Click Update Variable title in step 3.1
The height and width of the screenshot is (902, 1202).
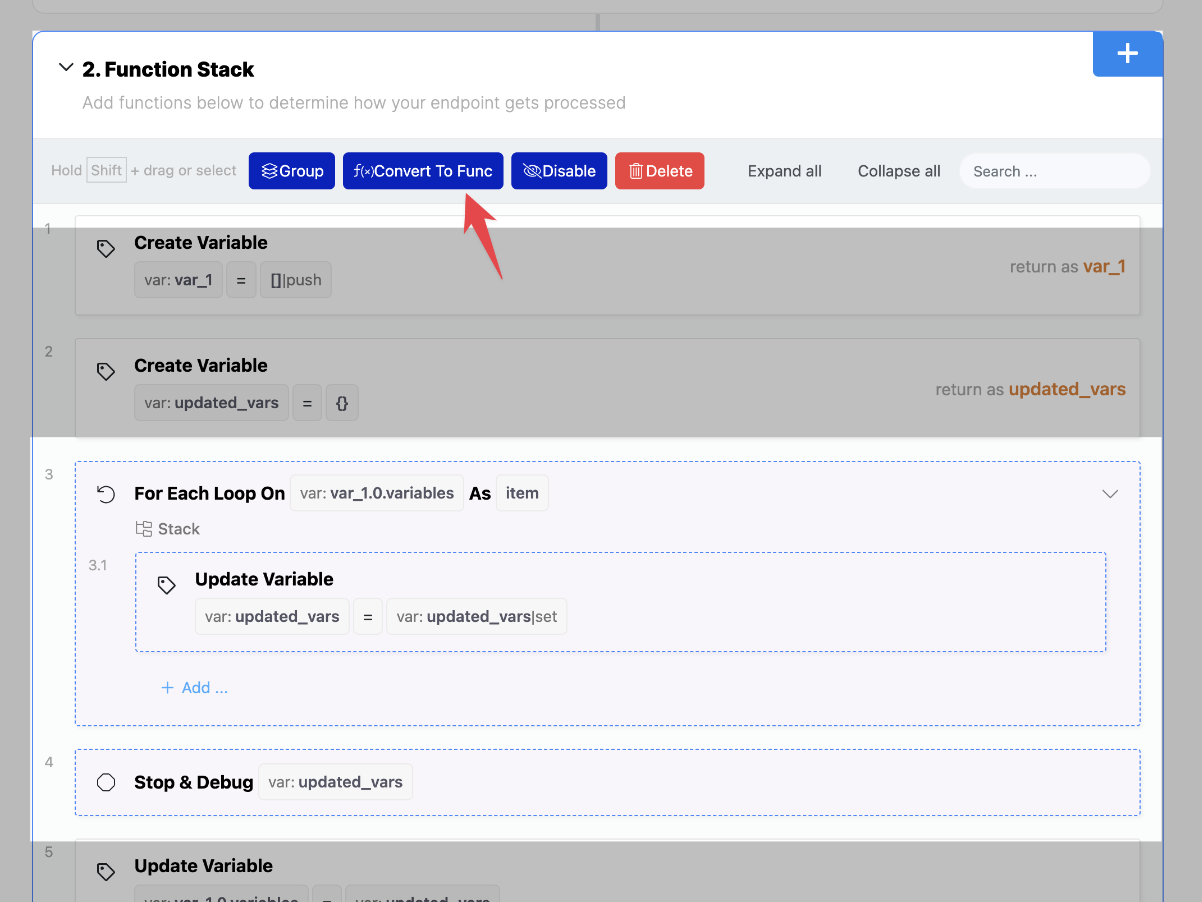click(x=264, y=580)
